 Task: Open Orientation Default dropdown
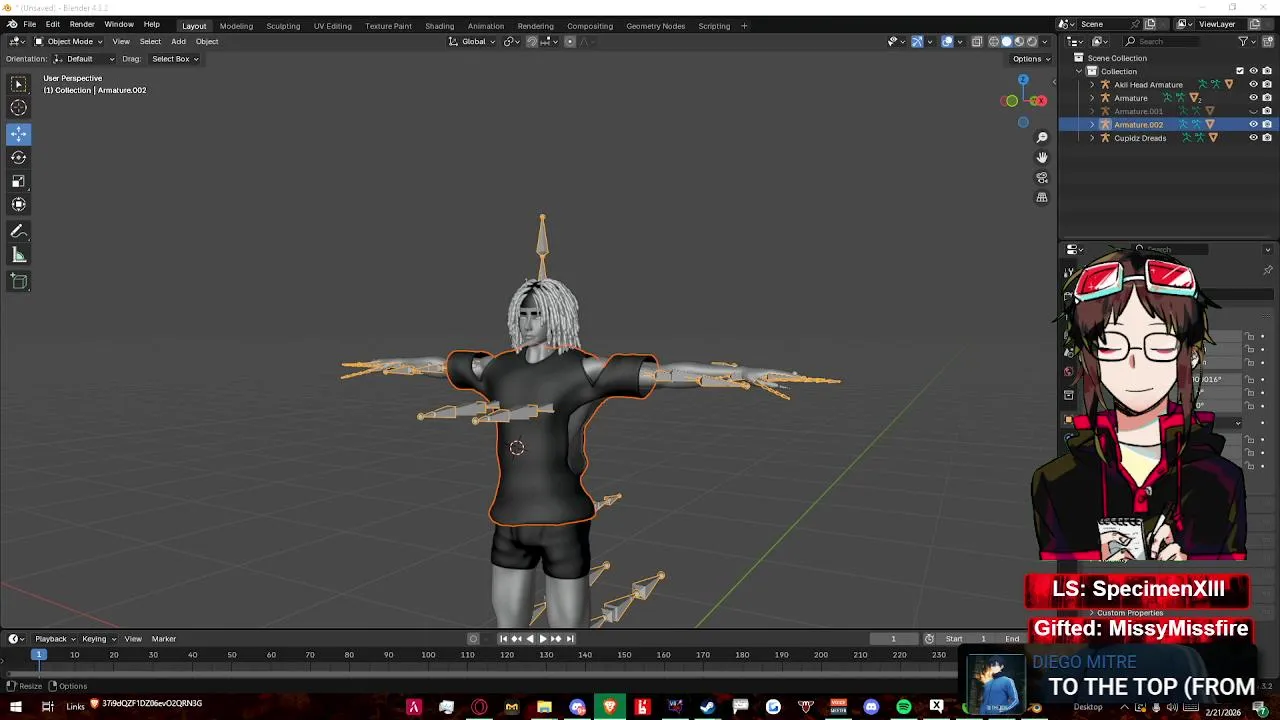click(x=84, y=59)
